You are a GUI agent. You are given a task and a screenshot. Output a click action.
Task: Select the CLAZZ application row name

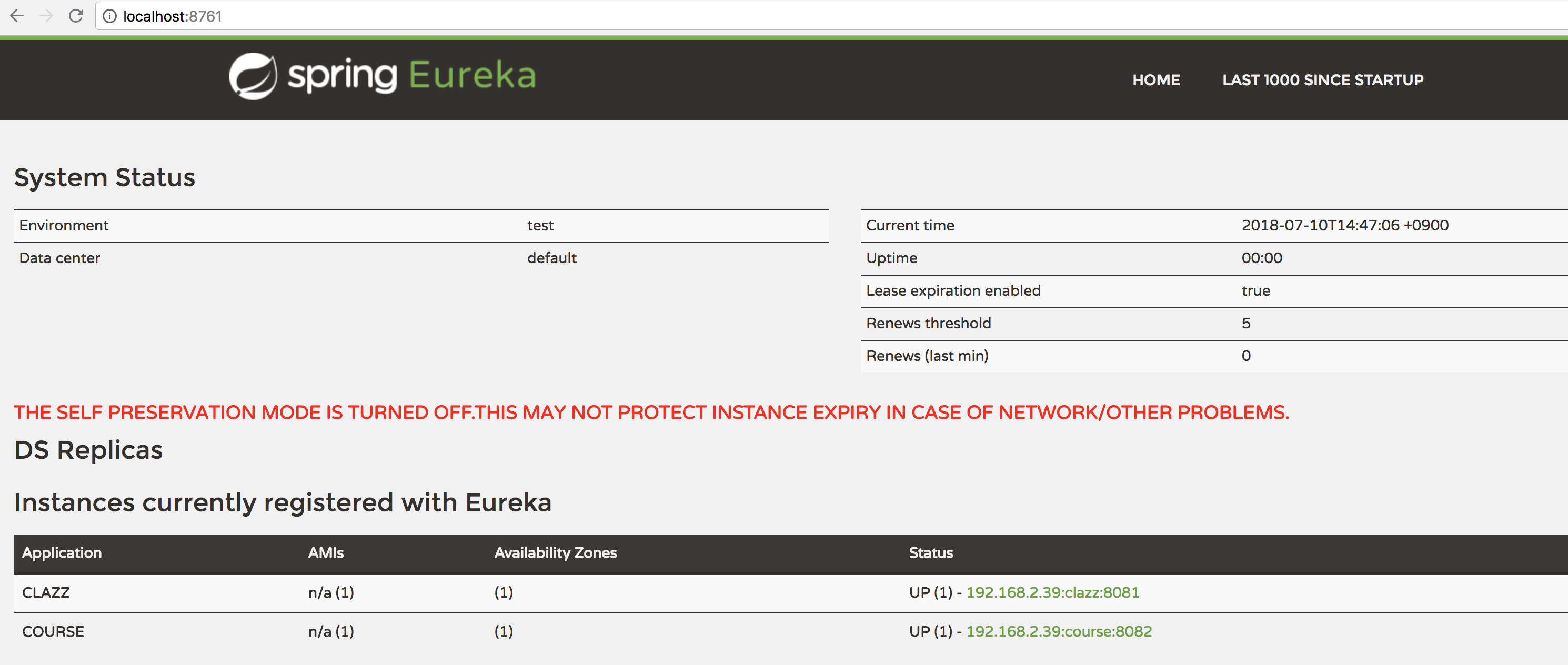tap(46, 592)
